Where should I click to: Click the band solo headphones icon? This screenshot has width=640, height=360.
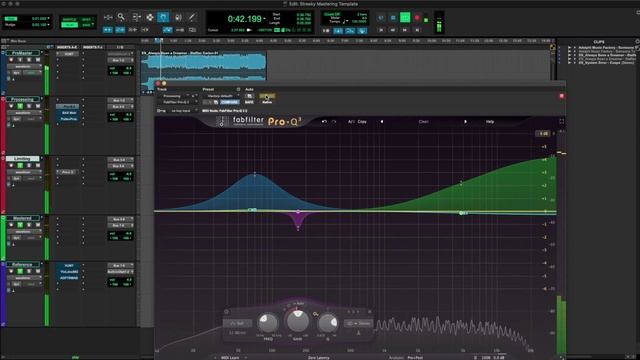[x=358, y=333]
